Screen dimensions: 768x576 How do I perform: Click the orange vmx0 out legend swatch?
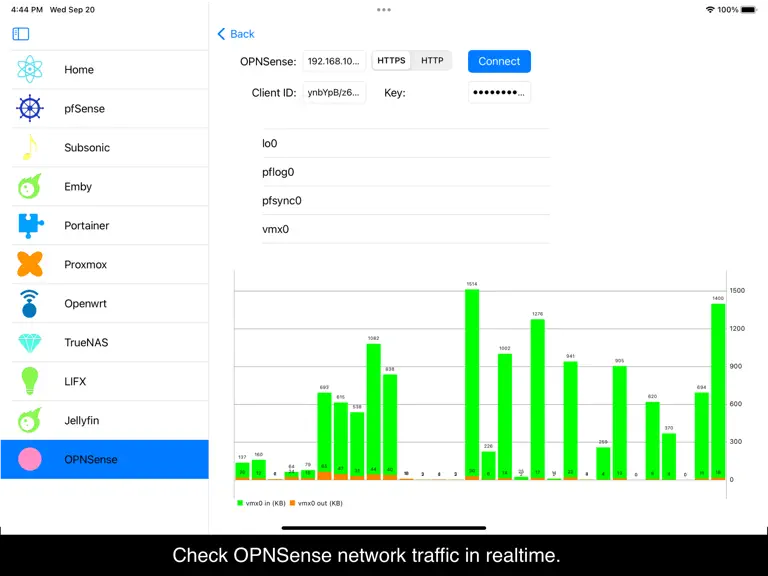292,503
